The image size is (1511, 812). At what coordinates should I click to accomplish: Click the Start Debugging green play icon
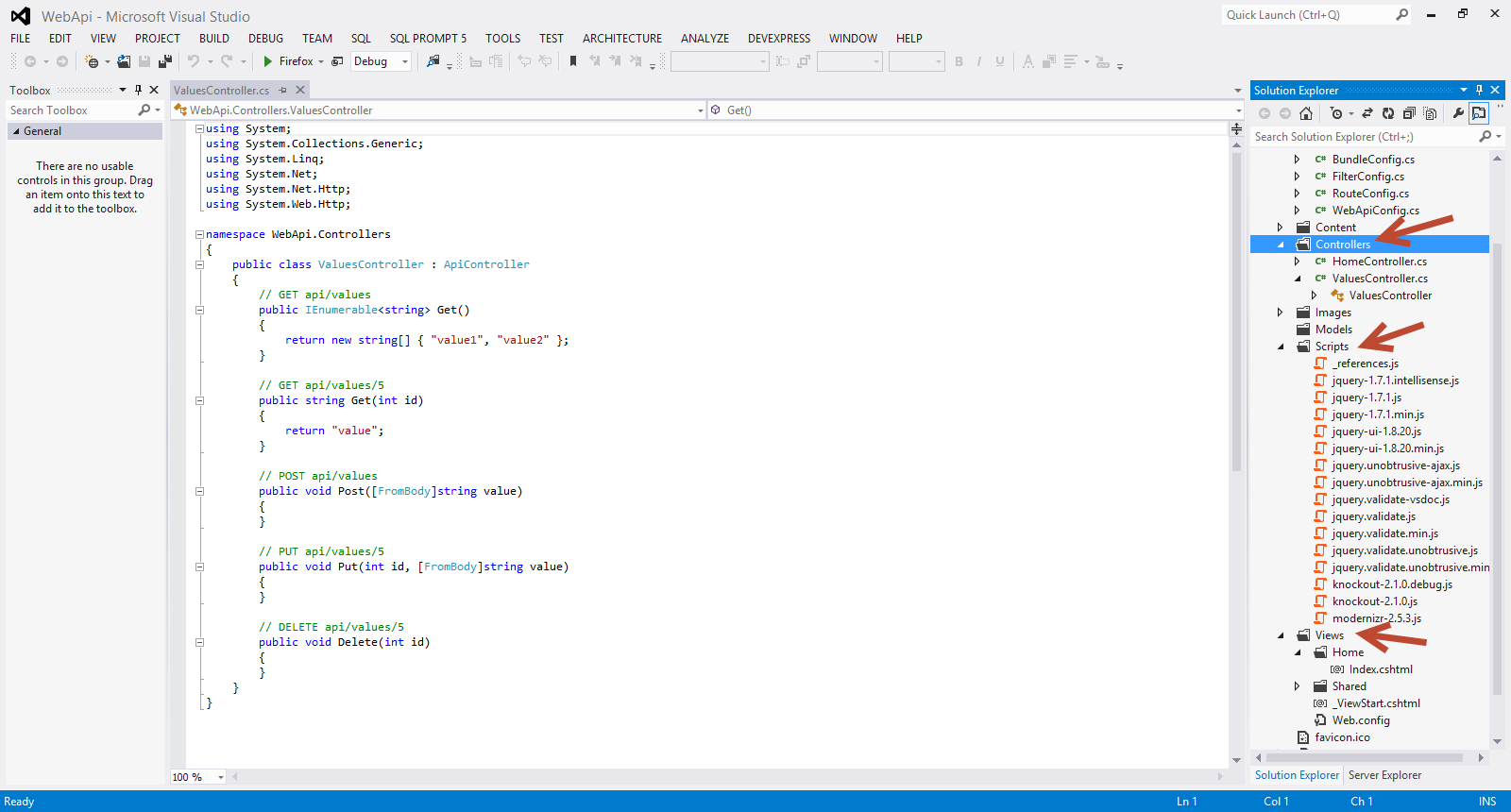pos(268,61)
